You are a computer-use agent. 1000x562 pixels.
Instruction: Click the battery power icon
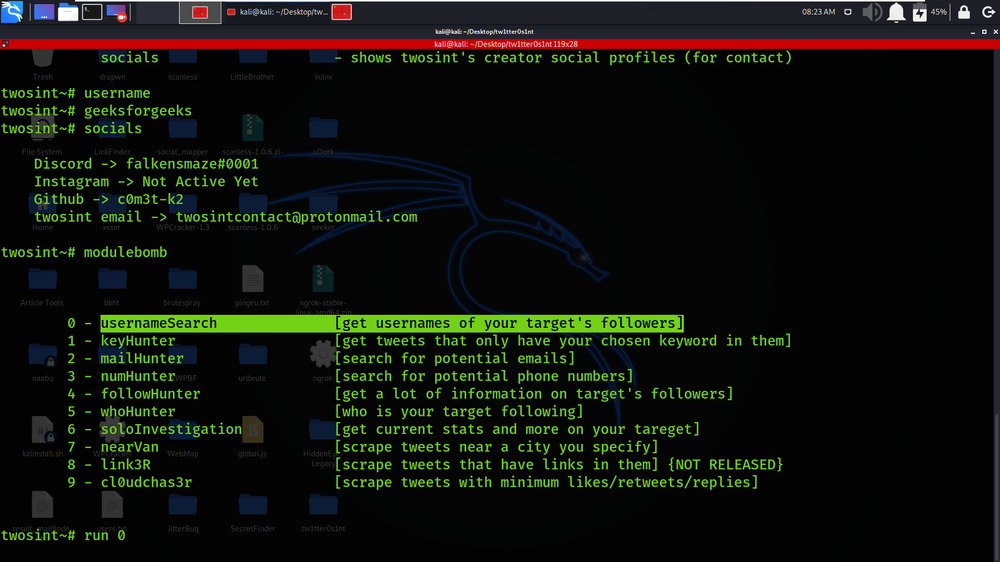(x=920, y=12)
